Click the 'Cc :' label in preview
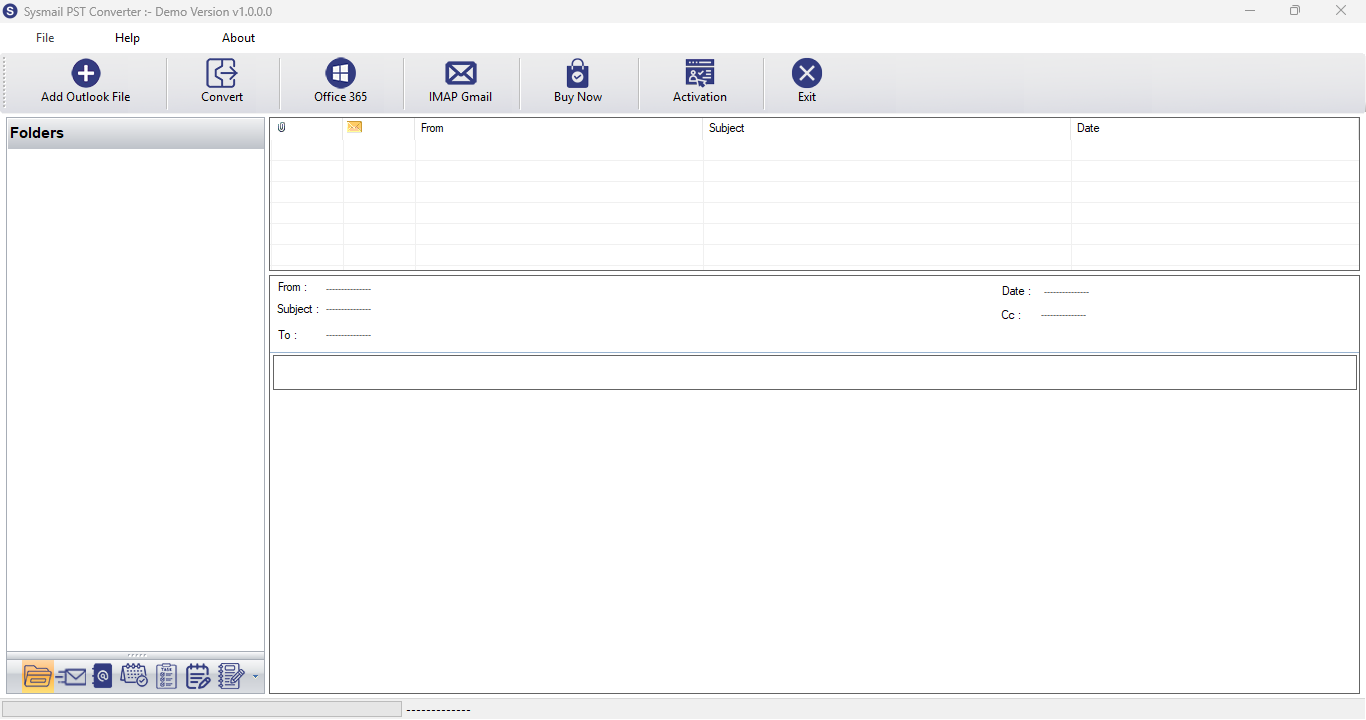This screenshot has height=720, width=1366. (x=1011, y=315)
